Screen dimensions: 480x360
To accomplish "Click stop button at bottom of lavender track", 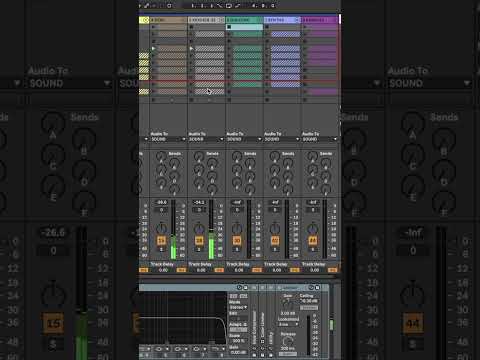I will pyautogui.click(x=267, y=100).
